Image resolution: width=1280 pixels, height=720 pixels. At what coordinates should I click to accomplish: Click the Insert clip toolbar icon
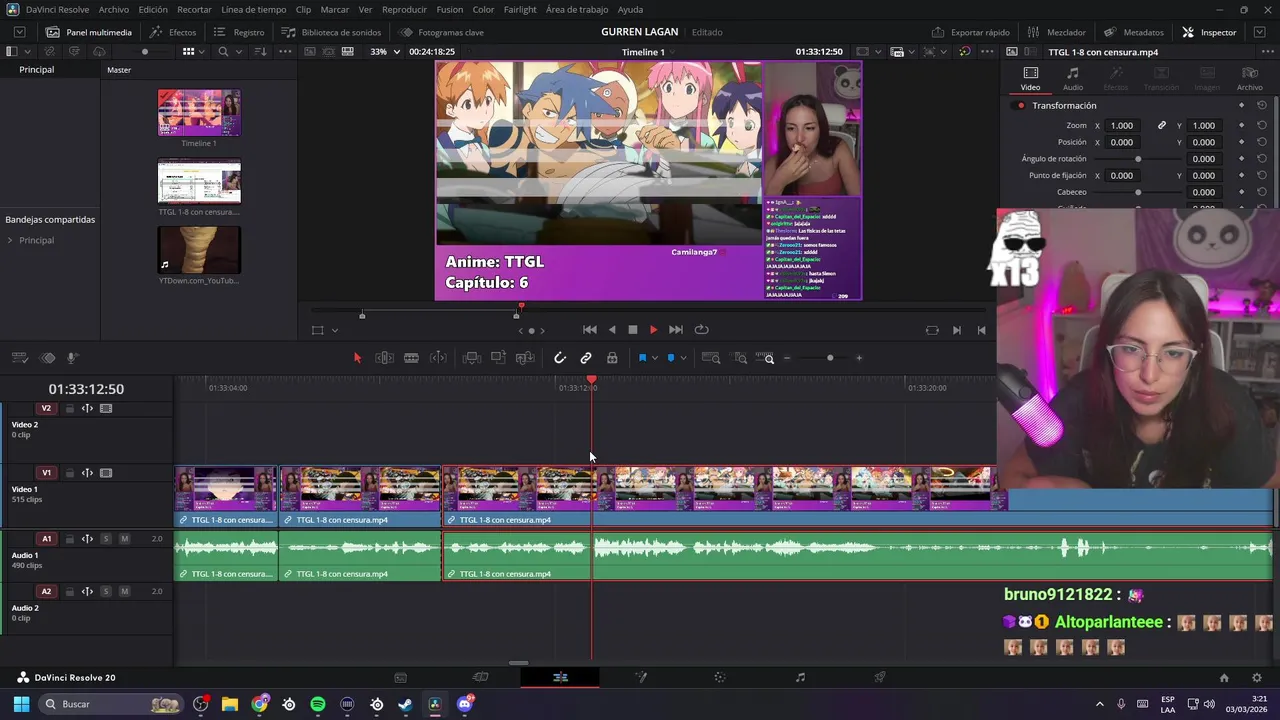[x=472, y=358]
